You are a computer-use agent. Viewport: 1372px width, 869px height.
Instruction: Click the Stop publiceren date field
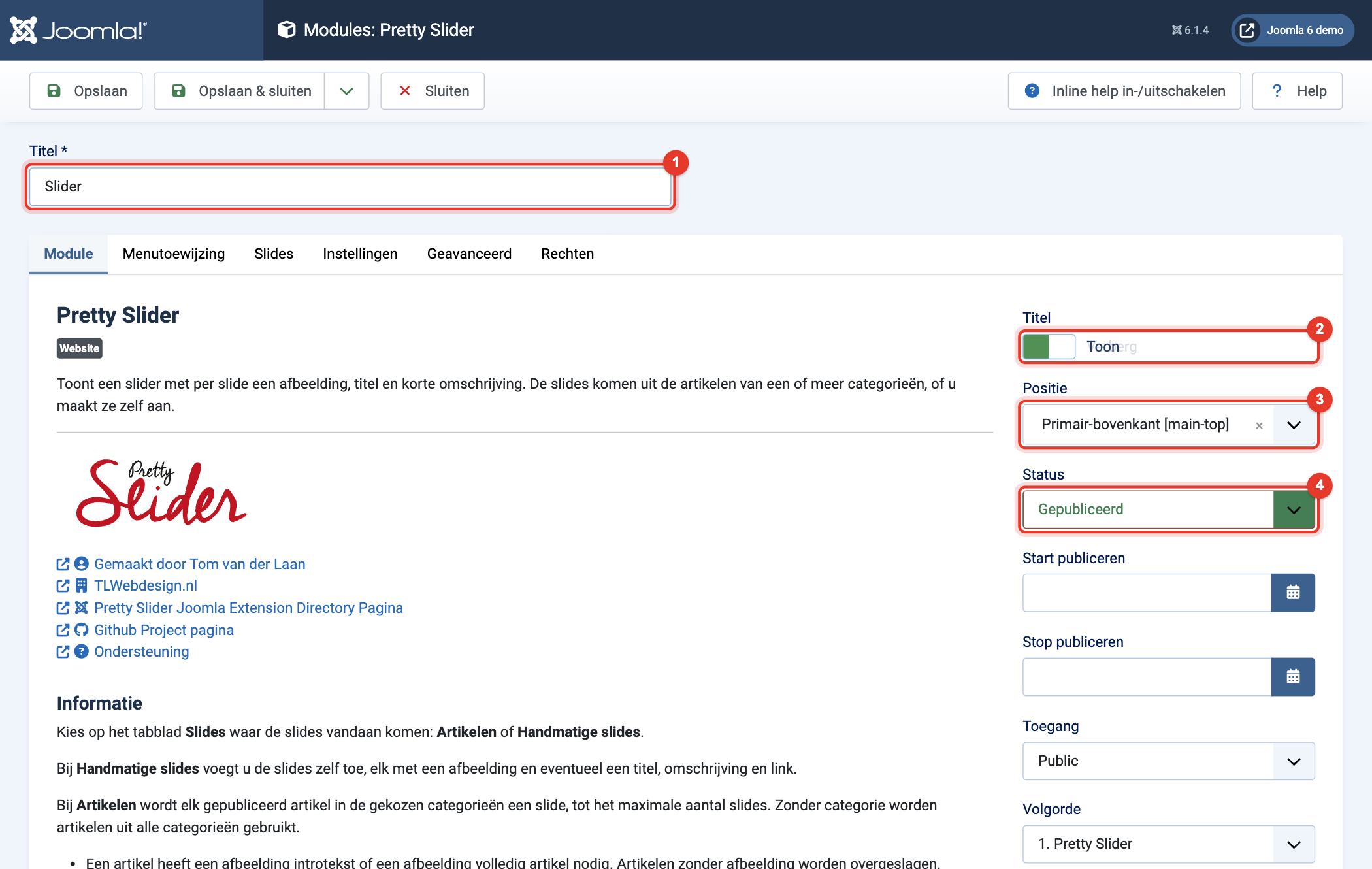tap(1147, 676)
